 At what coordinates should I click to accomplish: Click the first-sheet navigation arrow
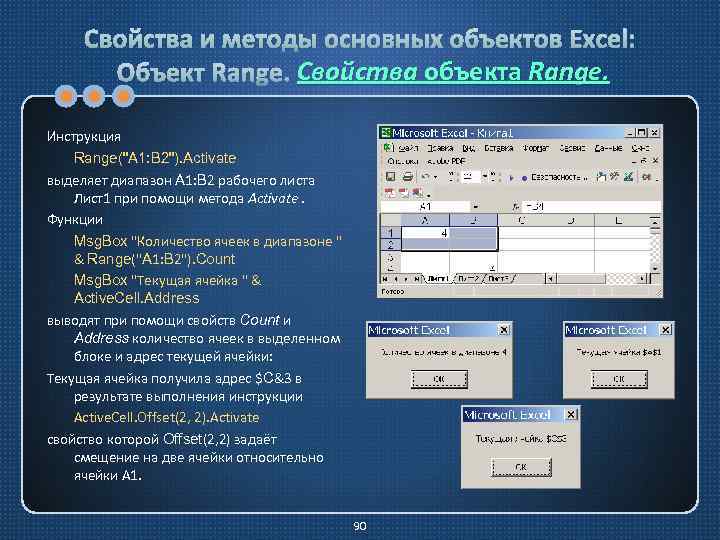[x=385, y=278]
